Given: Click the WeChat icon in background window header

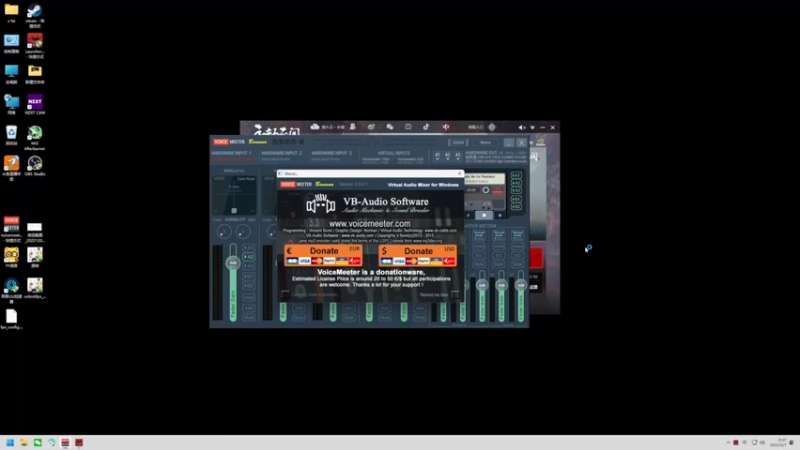Looking at the screenshot, I should pyautogui.click(x=390, y=127).
